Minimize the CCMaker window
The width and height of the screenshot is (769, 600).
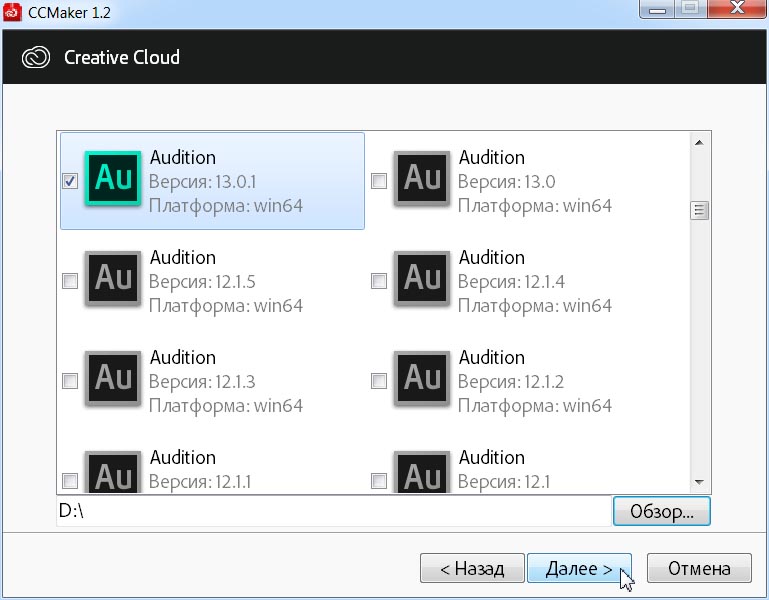(x=657, y=9)
